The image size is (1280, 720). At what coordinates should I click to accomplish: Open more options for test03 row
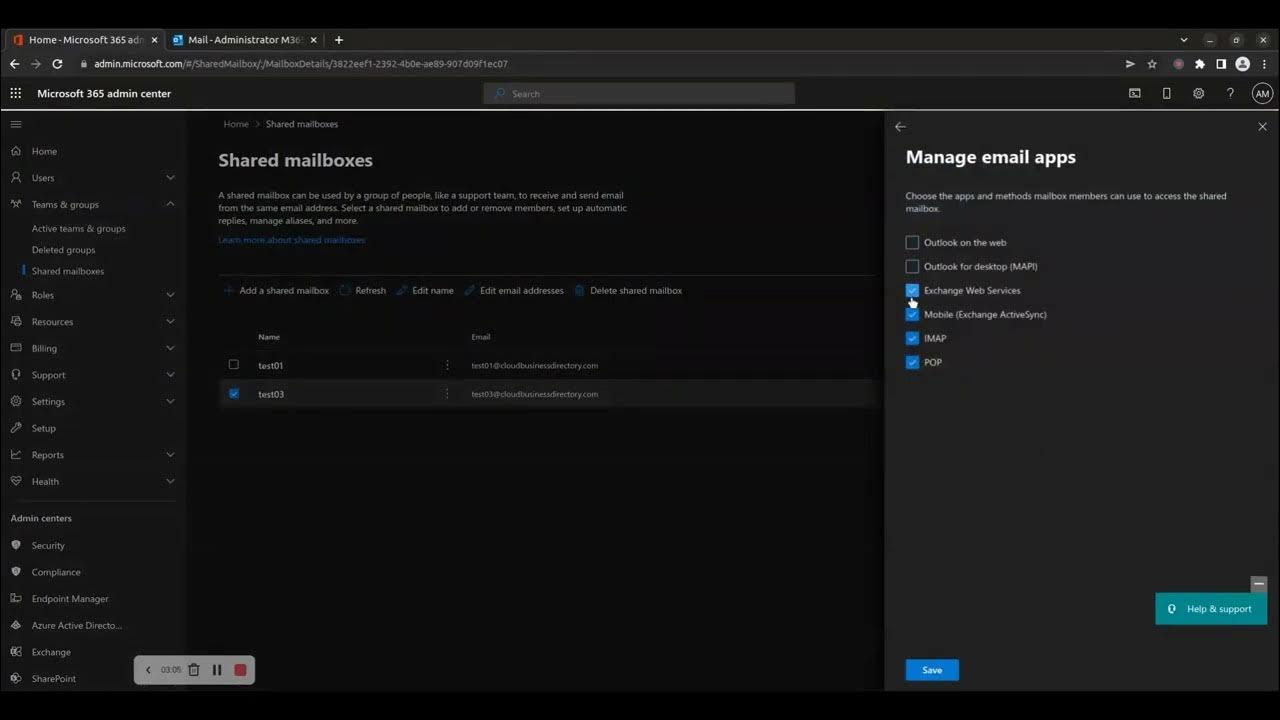click(x=447, y=393)
